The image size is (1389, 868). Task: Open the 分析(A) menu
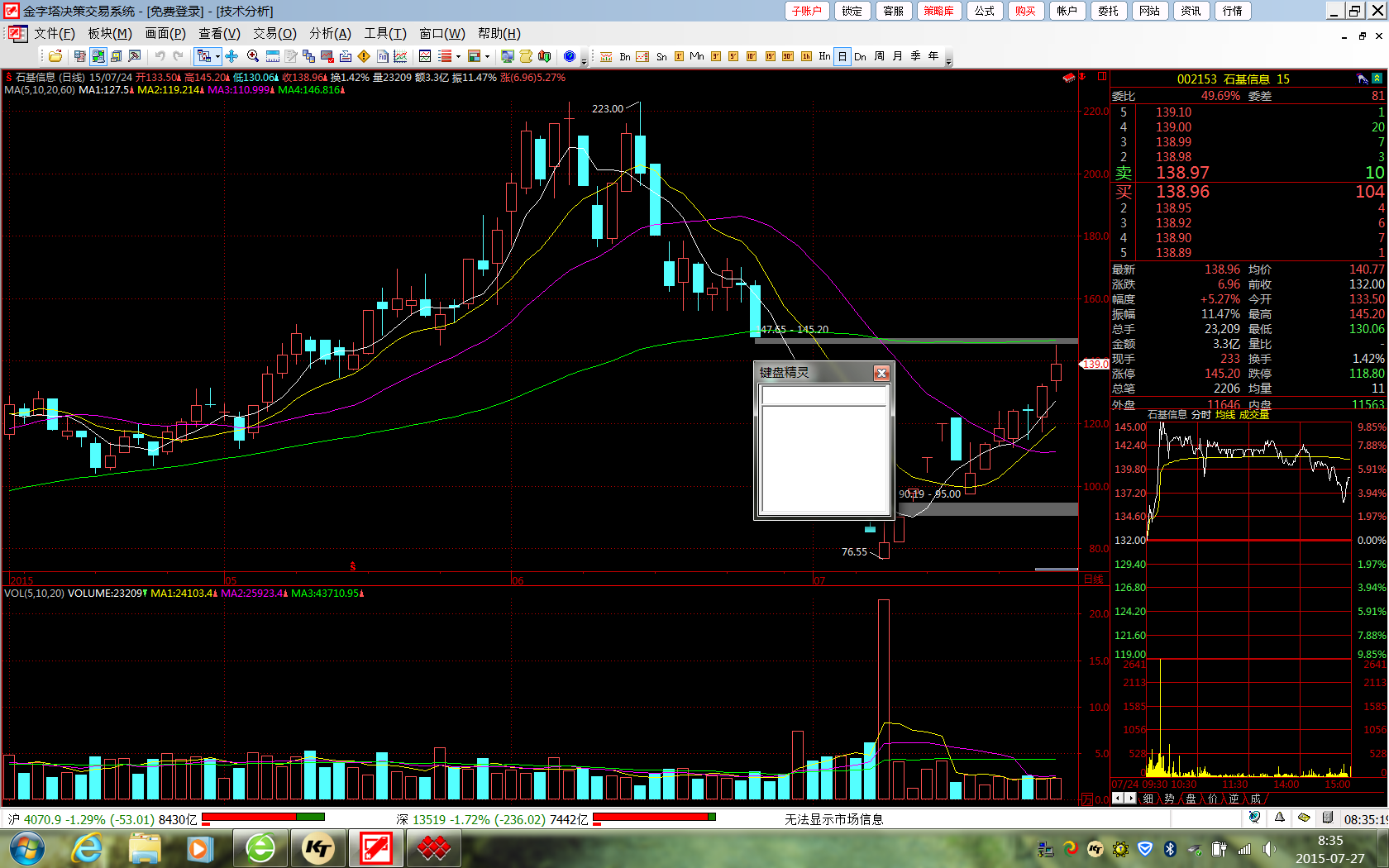click(330, 33)
